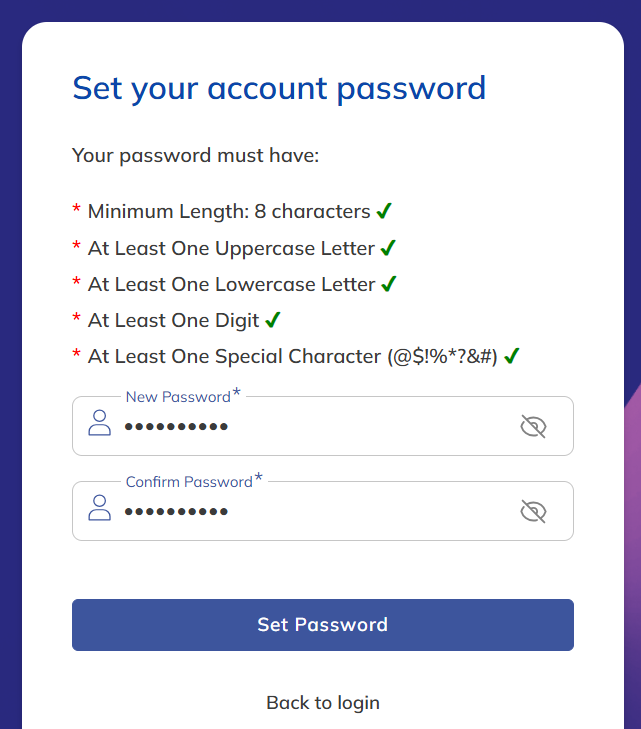
Task: Click the New Password floating label
Action: click(x=178, y=397)
